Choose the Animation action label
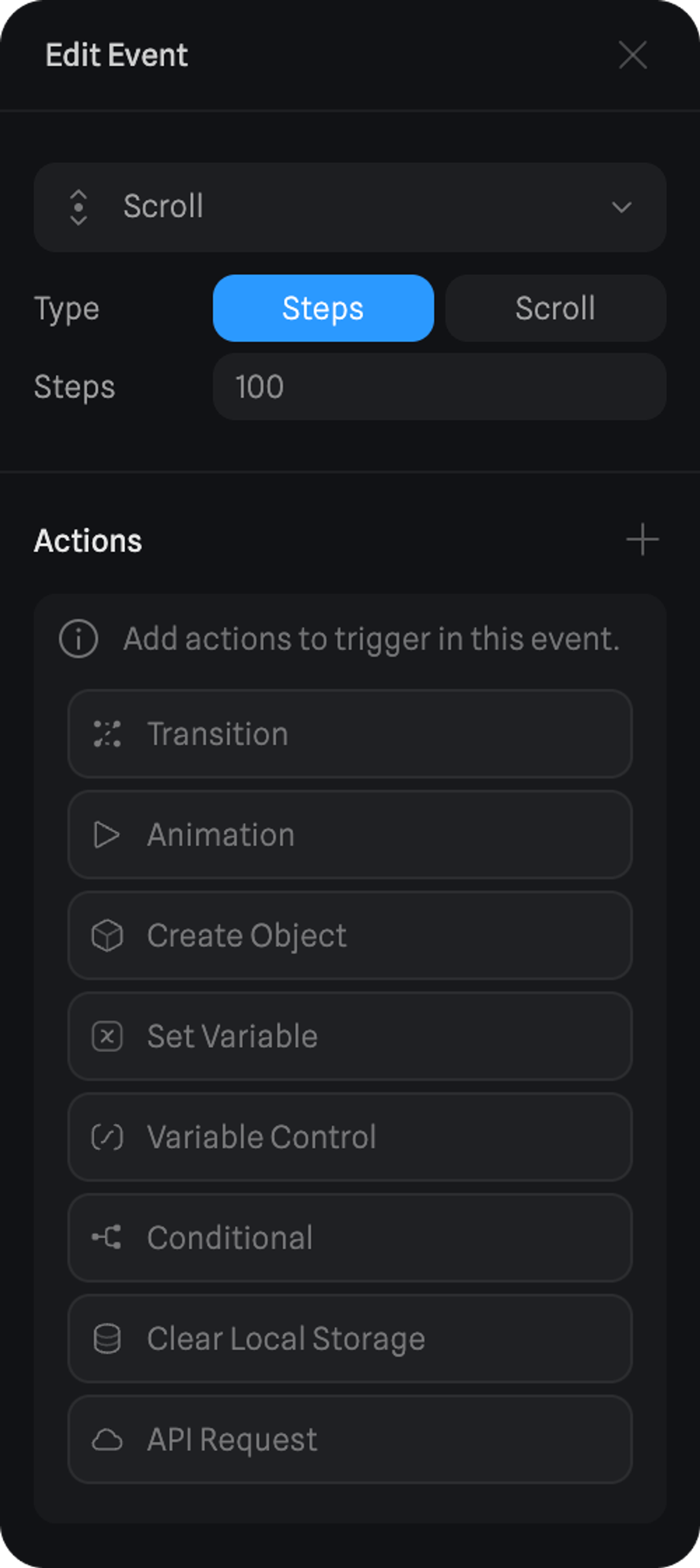 coord(221,834)
